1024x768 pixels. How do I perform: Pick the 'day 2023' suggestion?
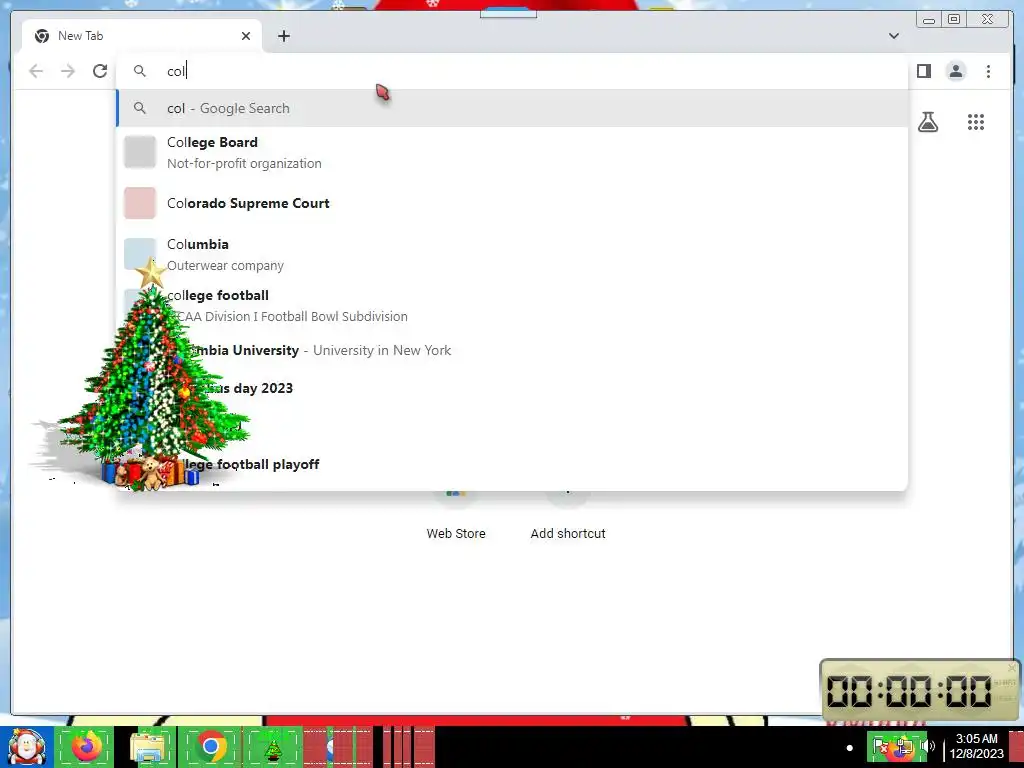(512, 388)
